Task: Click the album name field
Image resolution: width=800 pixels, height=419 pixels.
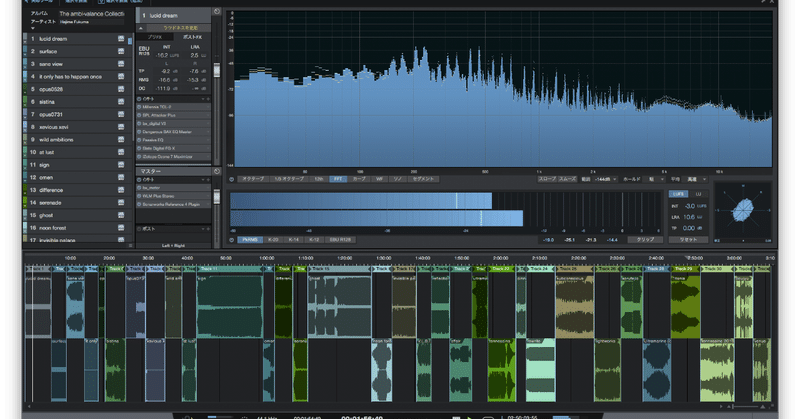Action: tap(91, 14)
